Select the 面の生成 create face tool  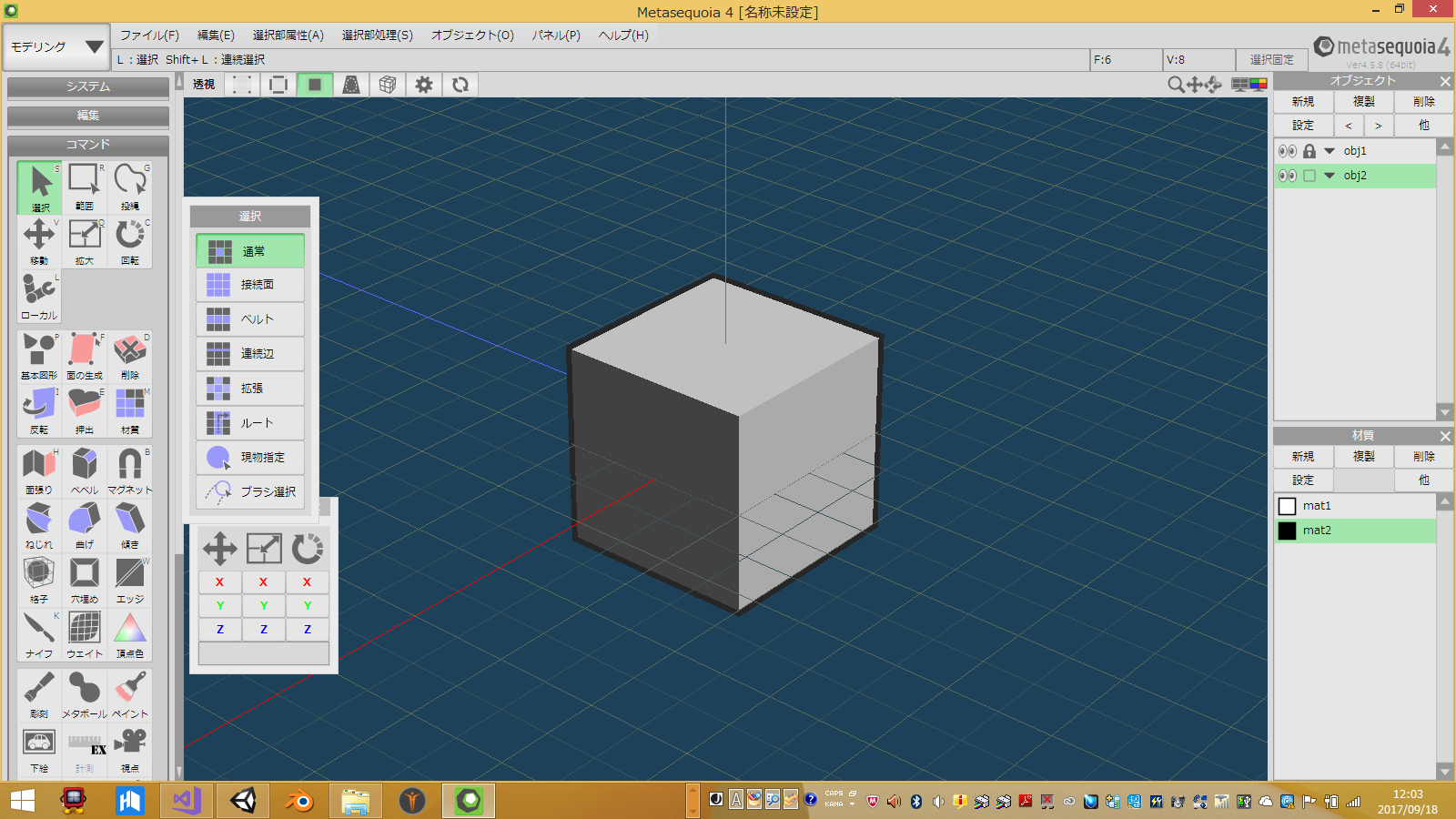pos(85,357)
